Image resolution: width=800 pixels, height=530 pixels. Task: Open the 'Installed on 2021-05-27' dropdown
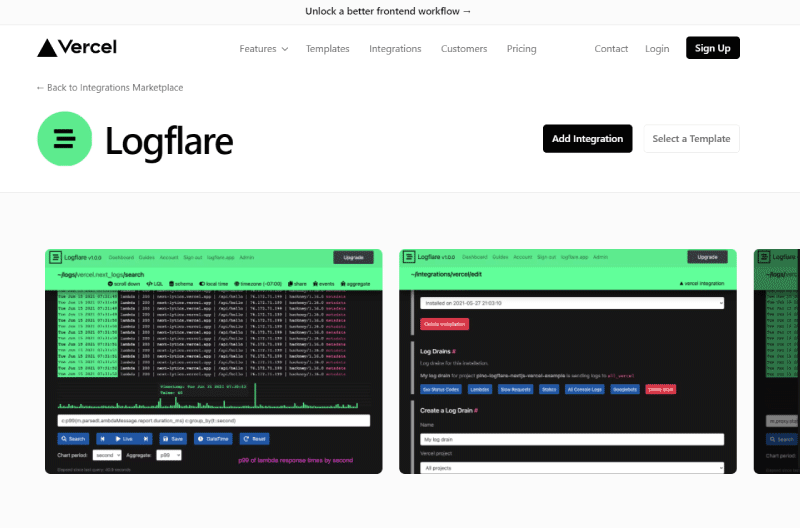coord(571,303)
